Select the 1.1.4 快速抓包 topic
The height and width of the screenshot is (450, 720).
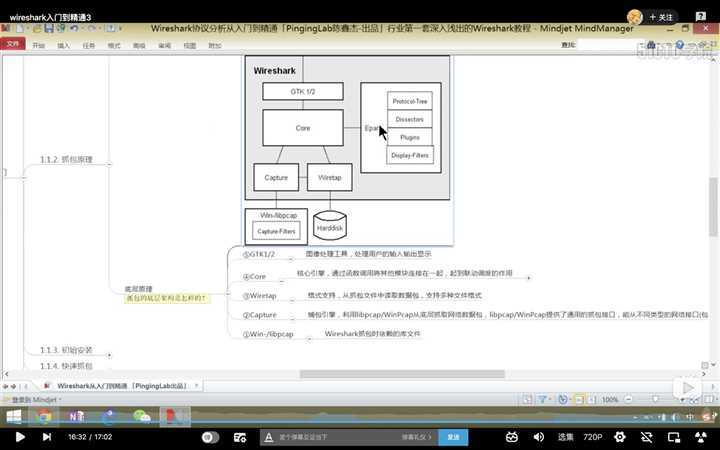click(x=67, y=366)
